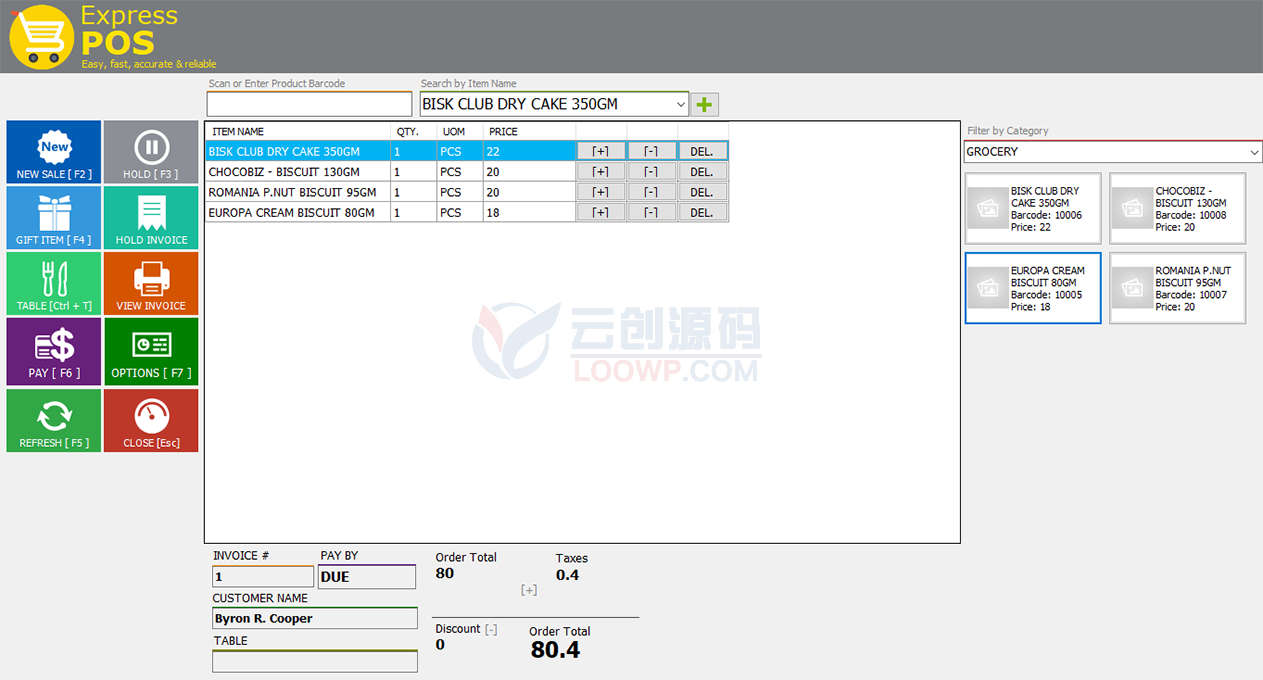Click the price cell 18
Viewport: 1263px width, 680px height.
pyautogui.click(x=529, y=212)
